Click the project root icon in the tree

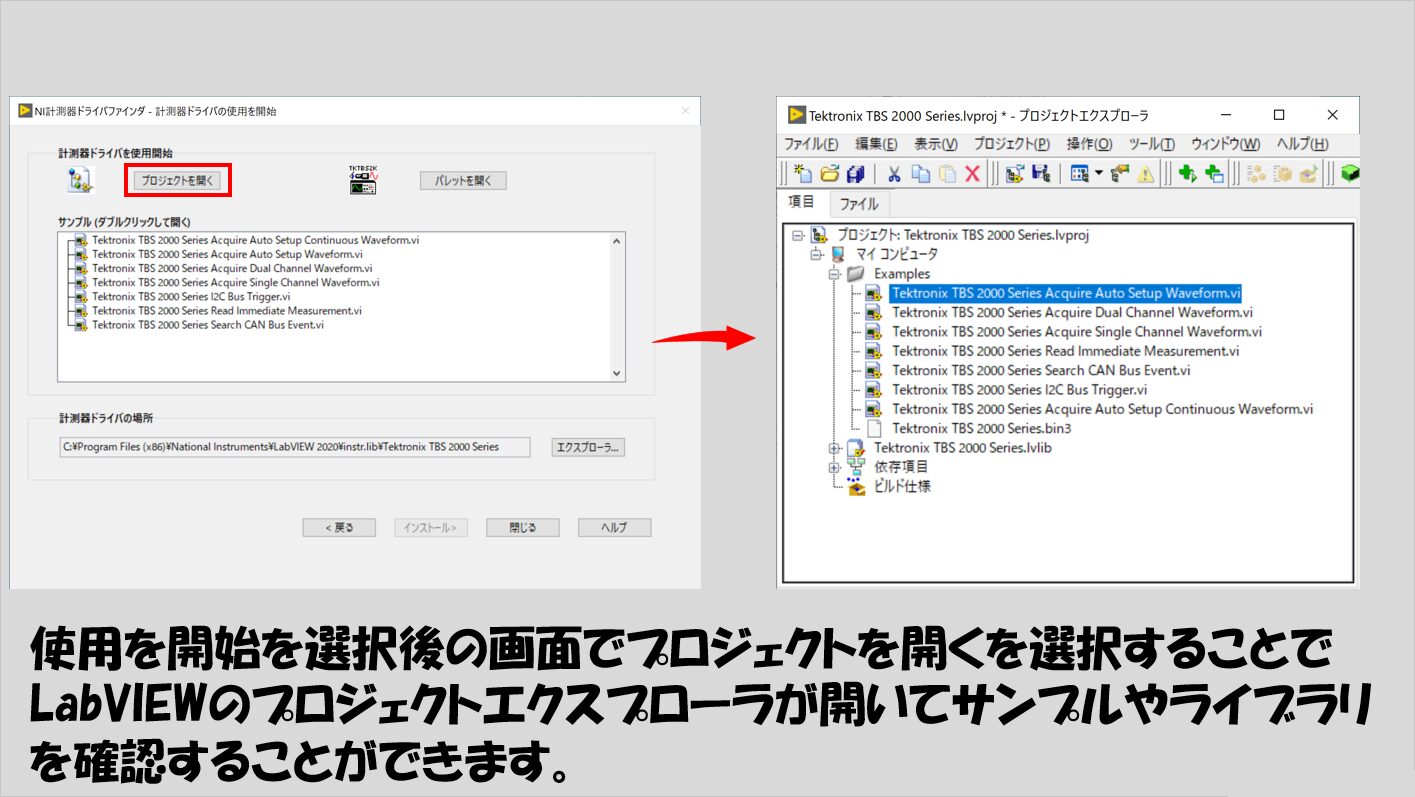[x=819, y=235]
